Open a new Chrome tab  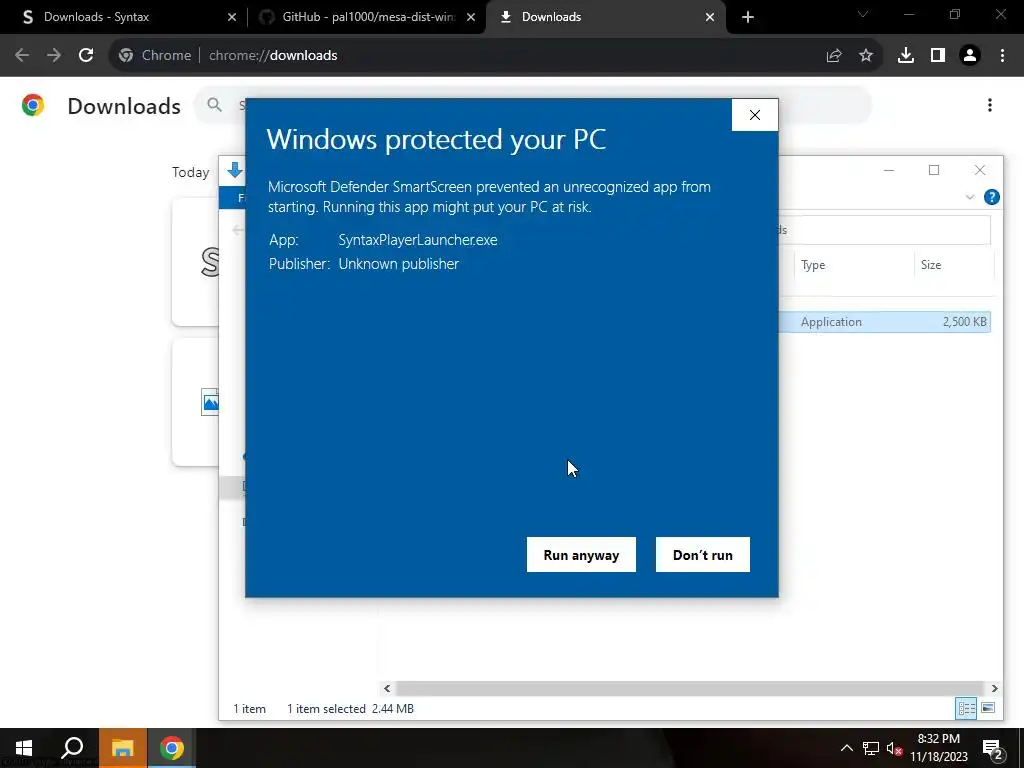coord(748,17)
